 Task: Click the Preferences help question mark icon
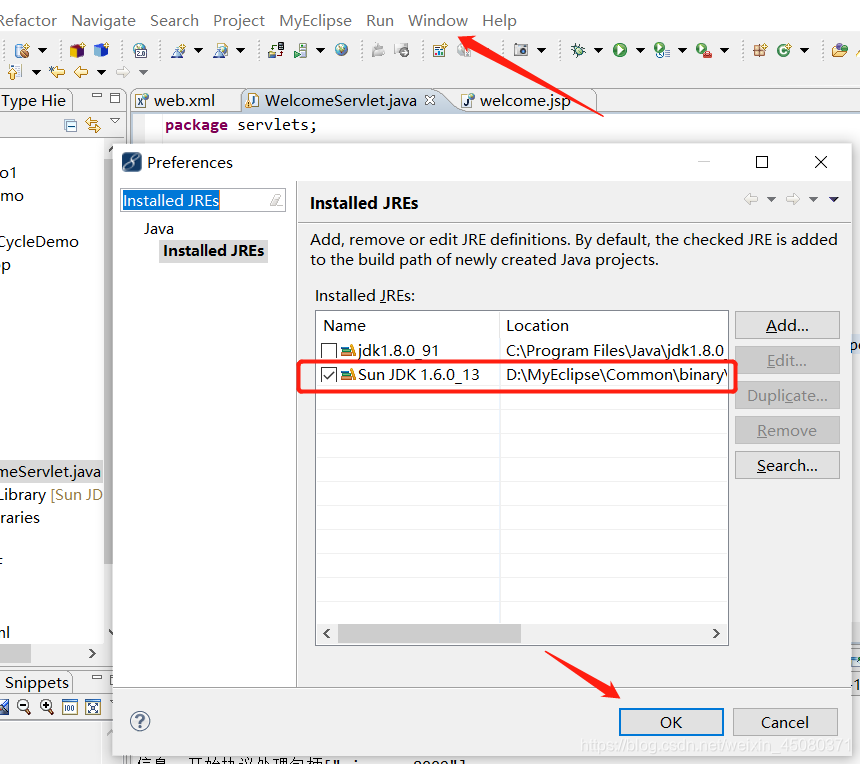[x=140, y=721]
